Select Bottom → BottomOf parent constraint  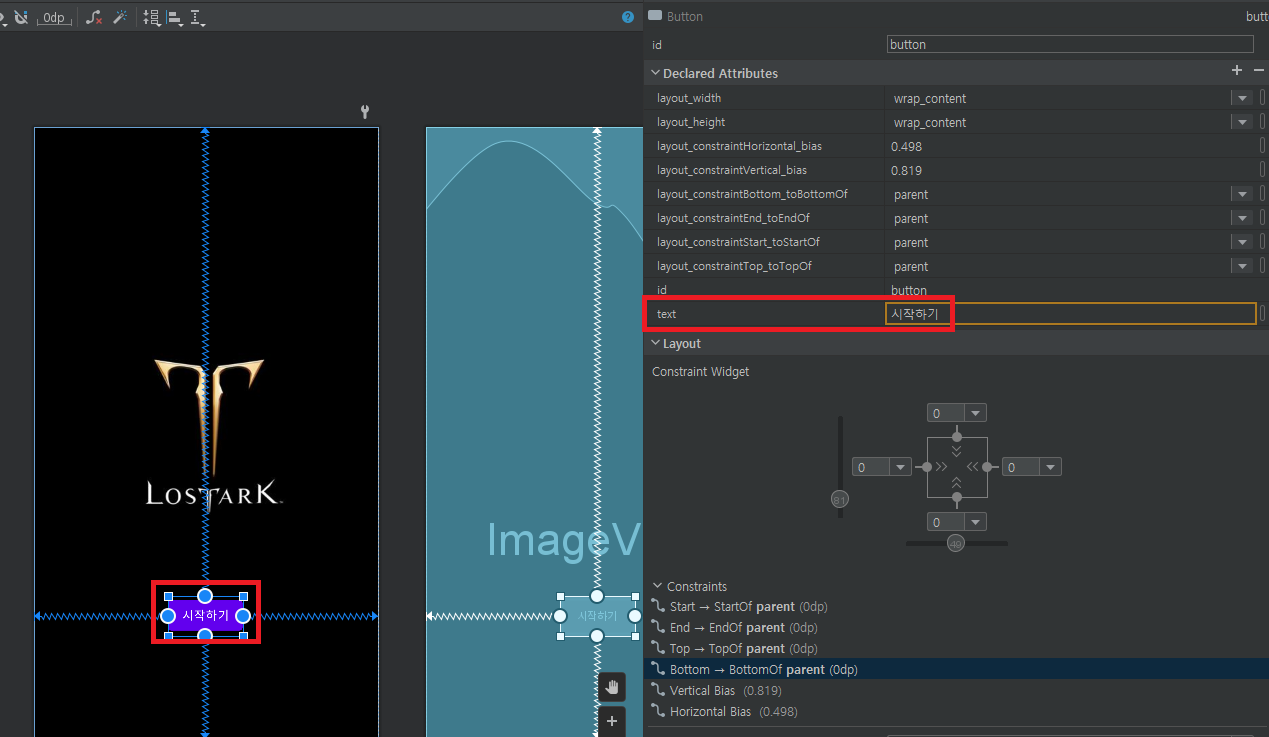(x=956, y=669)
